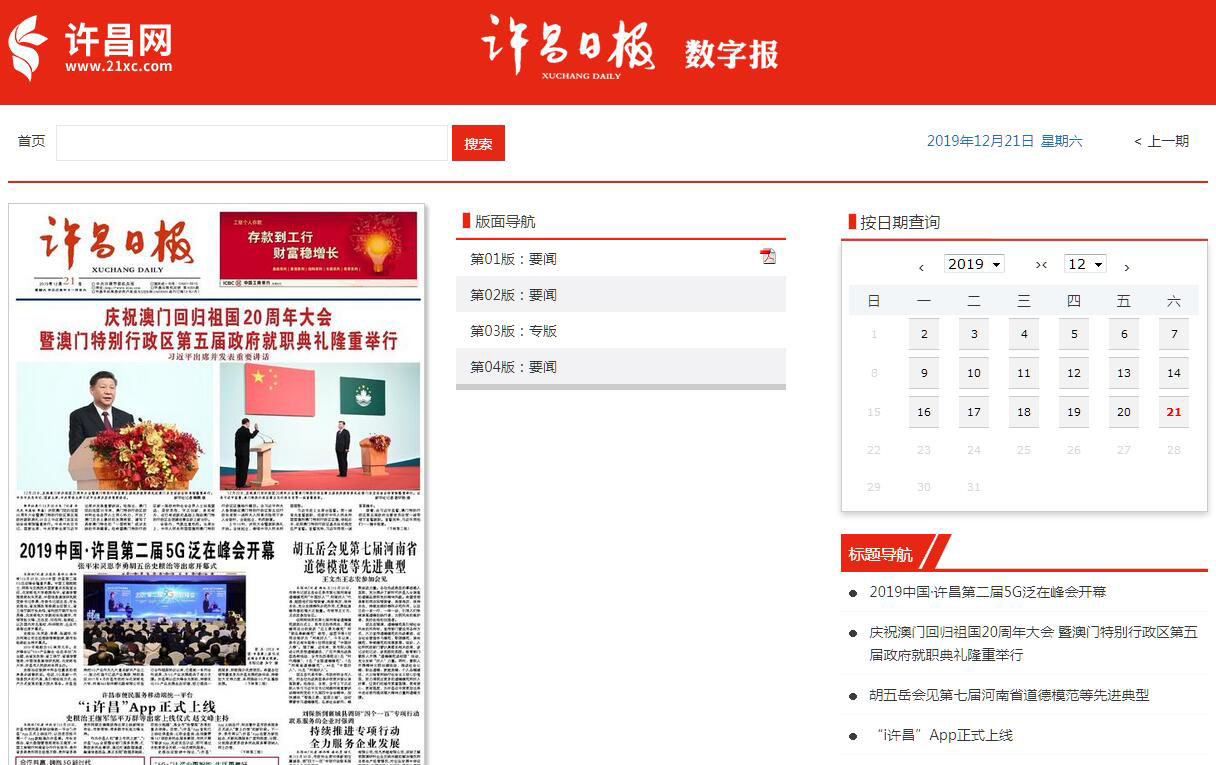
Task: Click the search text input field
Action: click(251, 143)
